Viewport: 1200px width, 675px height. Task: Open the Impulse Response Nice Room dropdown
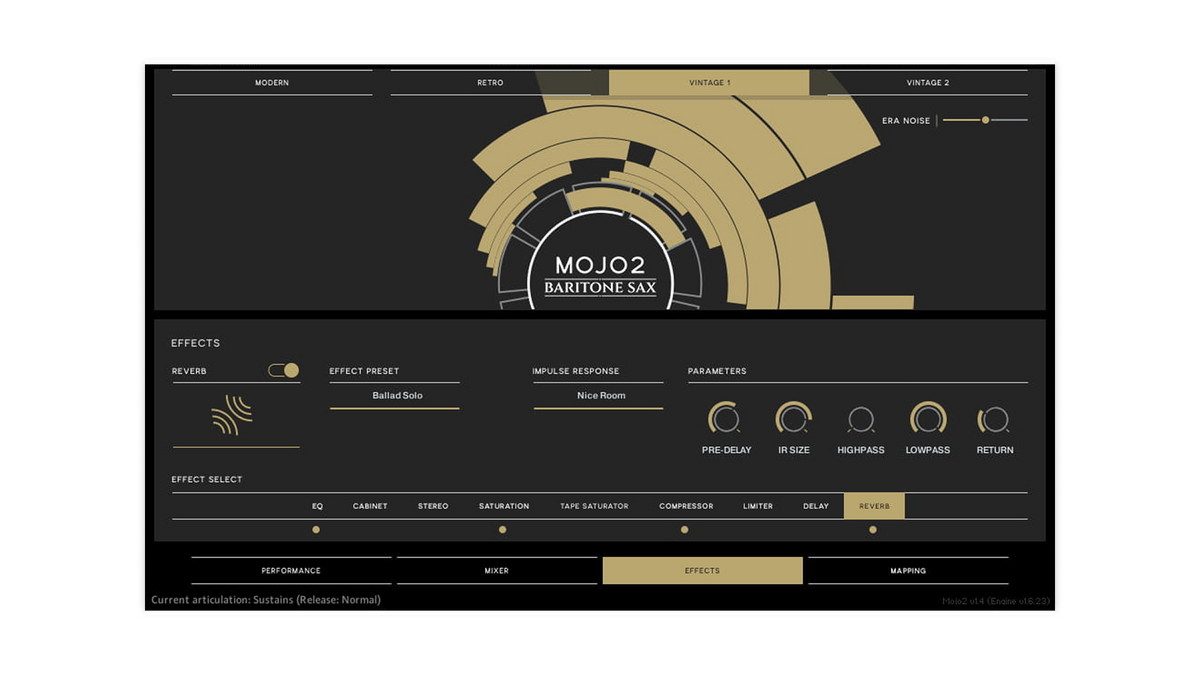pyautogui.click(x=598, y=396)
